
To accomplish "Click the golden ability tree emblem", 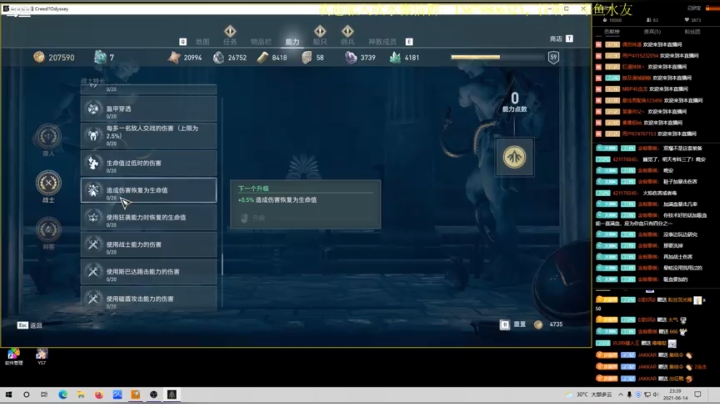I will (514, 157).
